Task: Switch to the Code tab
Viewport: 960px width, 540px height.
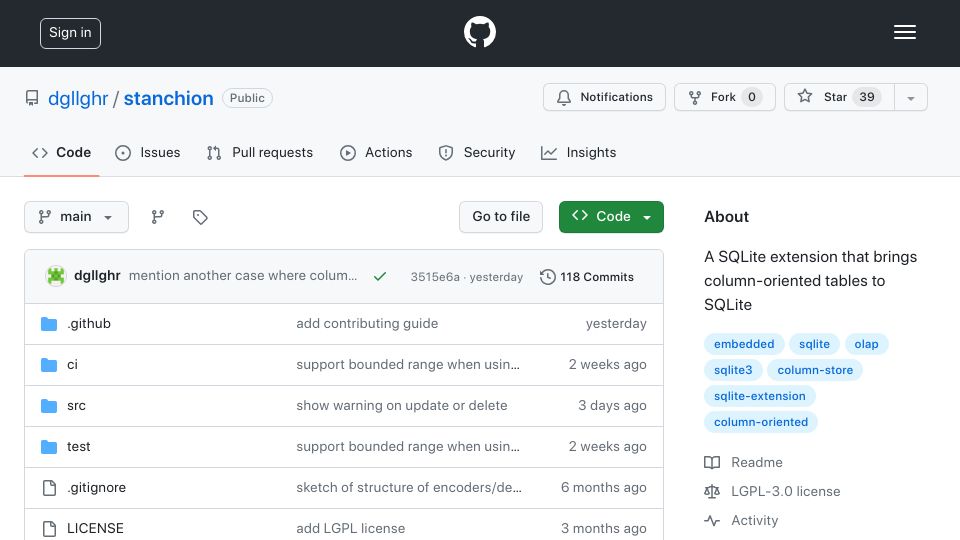Action: pyautogui.click(x=61, y=152)
